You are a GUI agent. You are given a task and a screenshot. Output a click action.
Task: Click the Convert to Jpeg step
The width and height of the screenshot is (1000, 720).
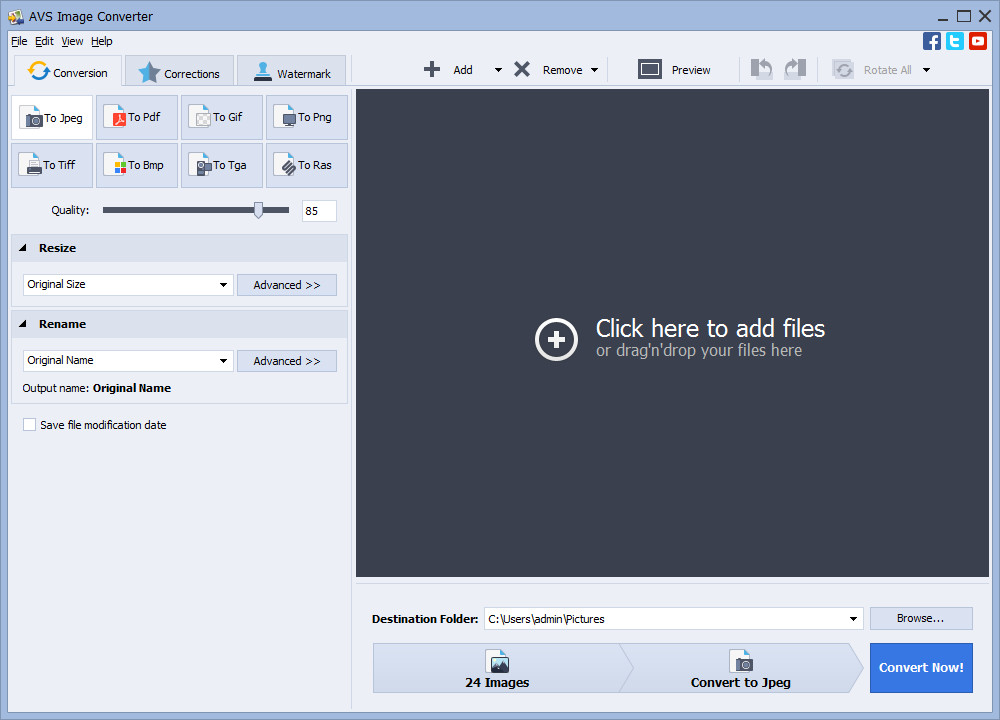pos(740,668)
